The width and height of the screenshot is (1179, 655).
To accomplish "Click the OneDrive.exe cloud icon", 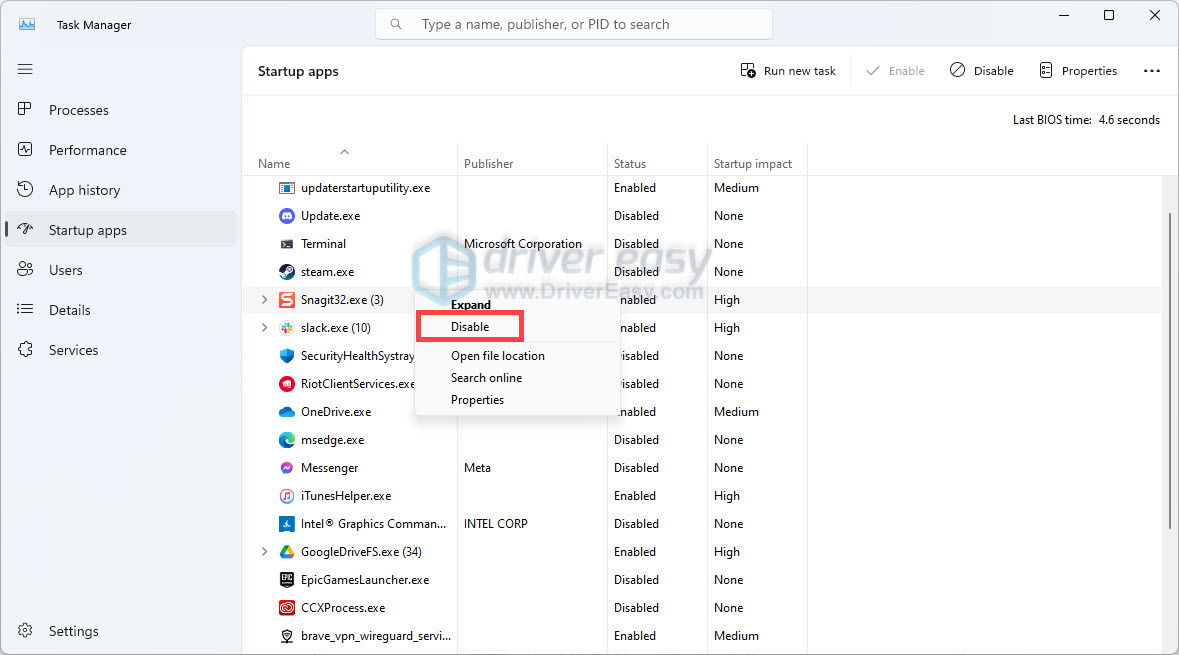I will [x=287, y=412].
